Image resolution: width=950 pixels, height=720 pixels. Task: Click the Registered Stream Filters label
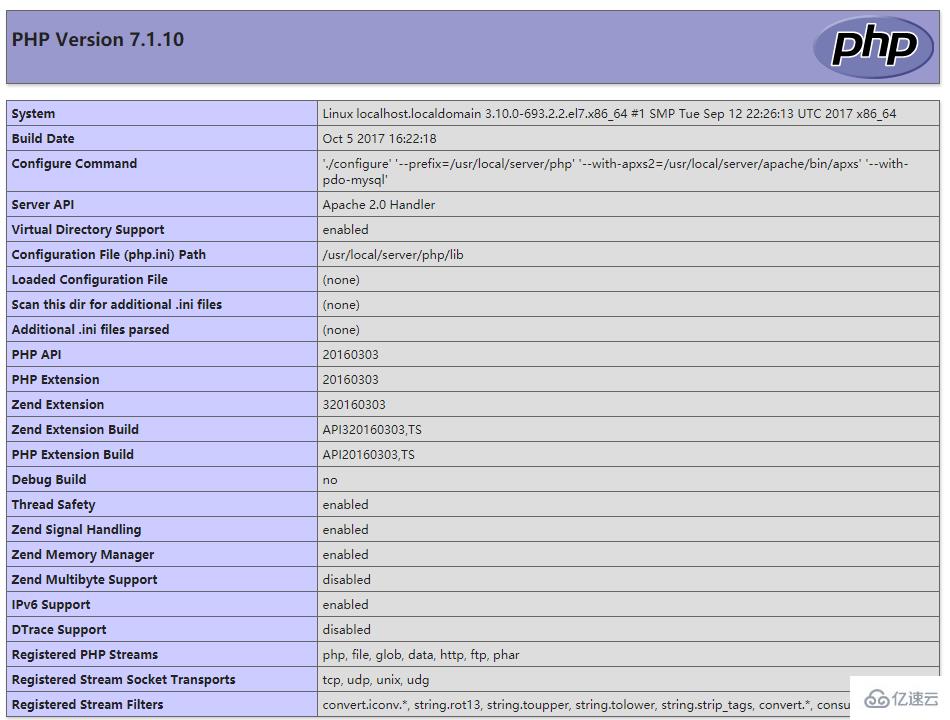87,704
